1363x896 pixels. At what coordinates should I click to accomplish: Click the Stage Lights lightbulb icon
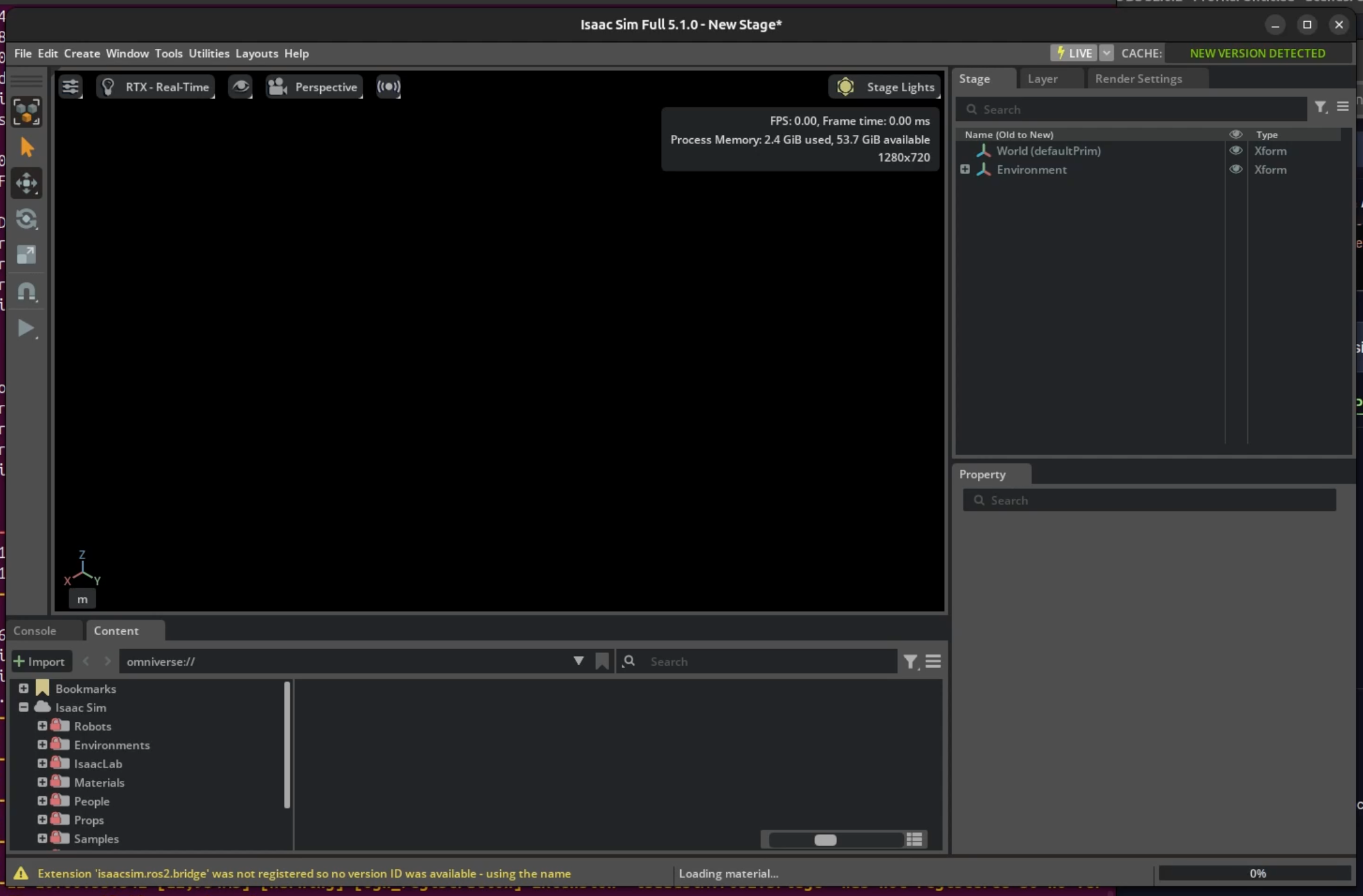coord(845,86)
